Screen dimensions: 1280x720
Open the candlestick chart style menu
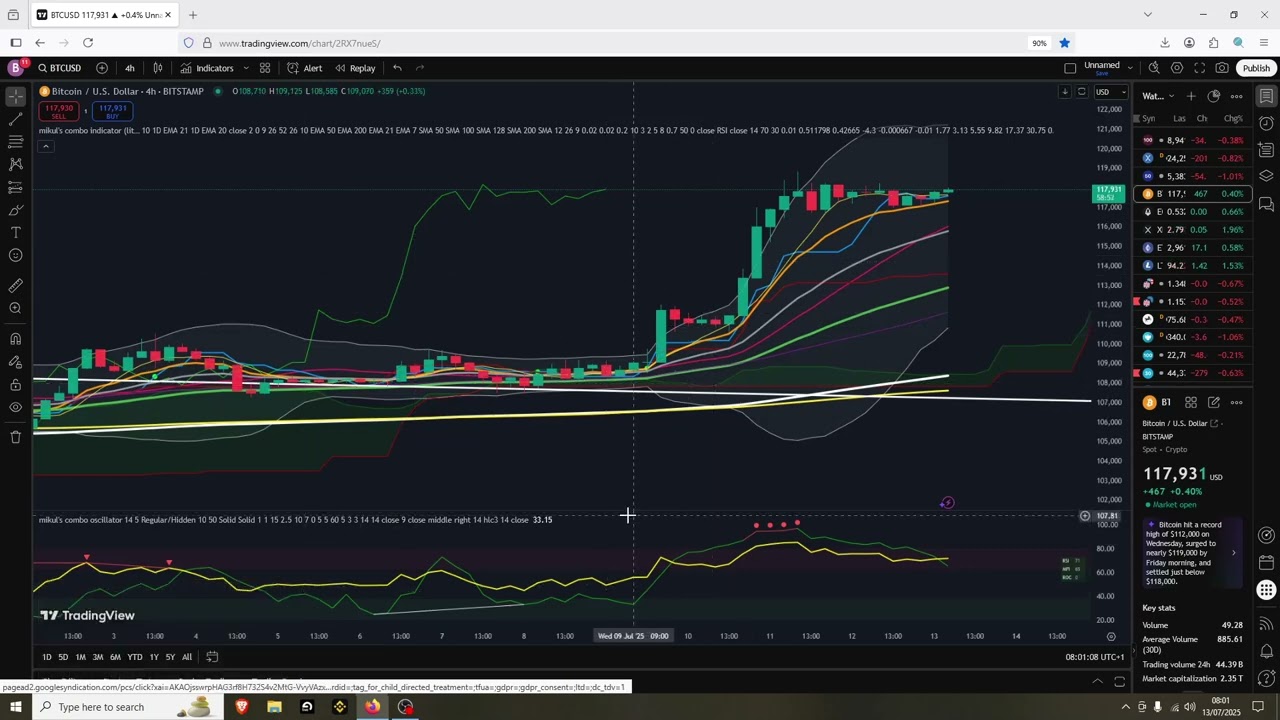158,68
